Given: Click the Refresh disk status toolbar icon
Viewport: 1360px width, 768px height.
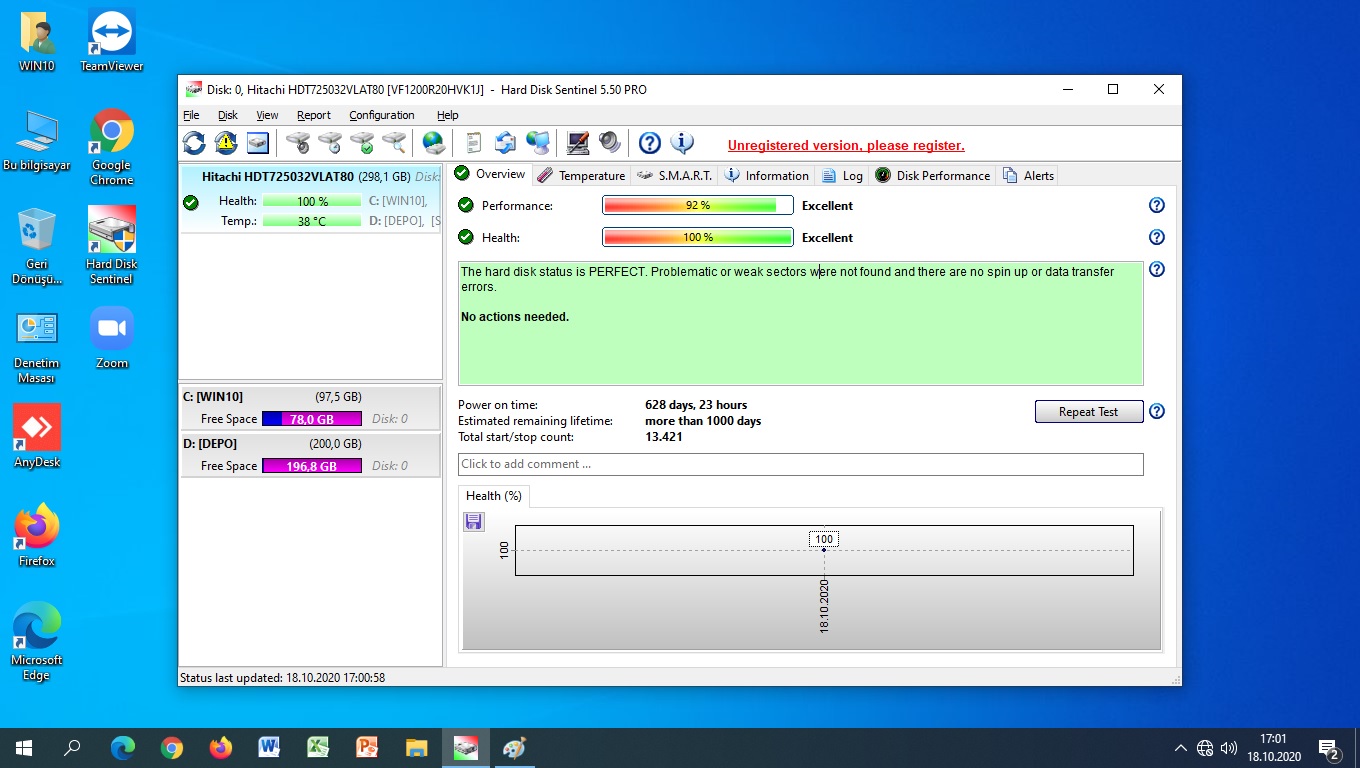Looking at the screenshot, I should click(194, 143).
